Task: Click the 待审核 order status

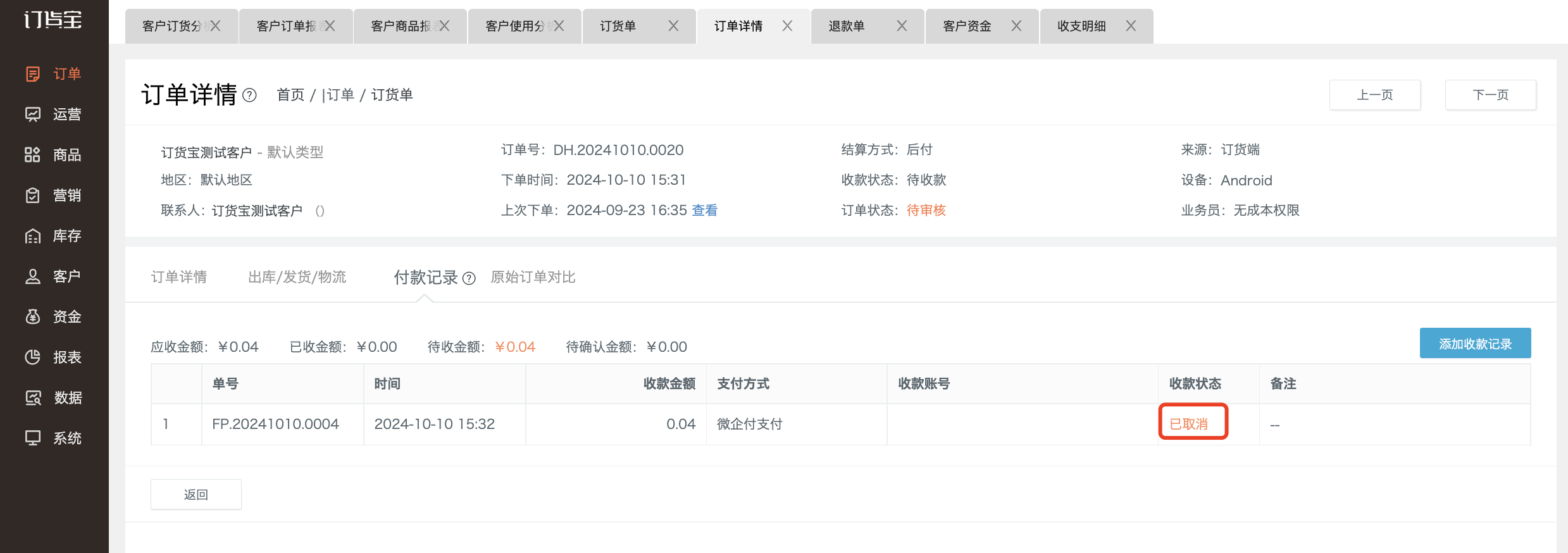Action: 926,211
